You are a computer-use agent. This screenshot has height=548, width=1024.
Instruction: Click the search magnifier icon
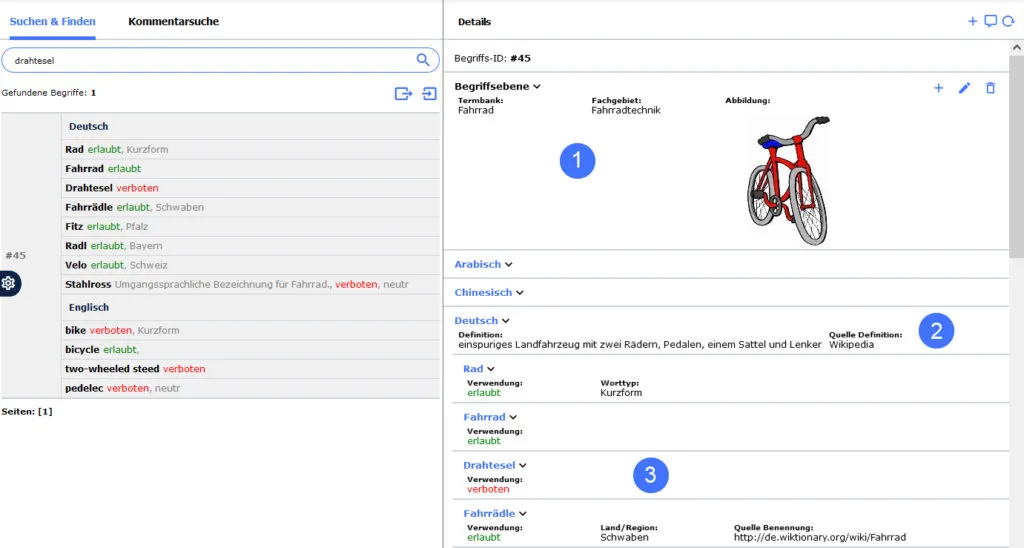coord(423,60)
